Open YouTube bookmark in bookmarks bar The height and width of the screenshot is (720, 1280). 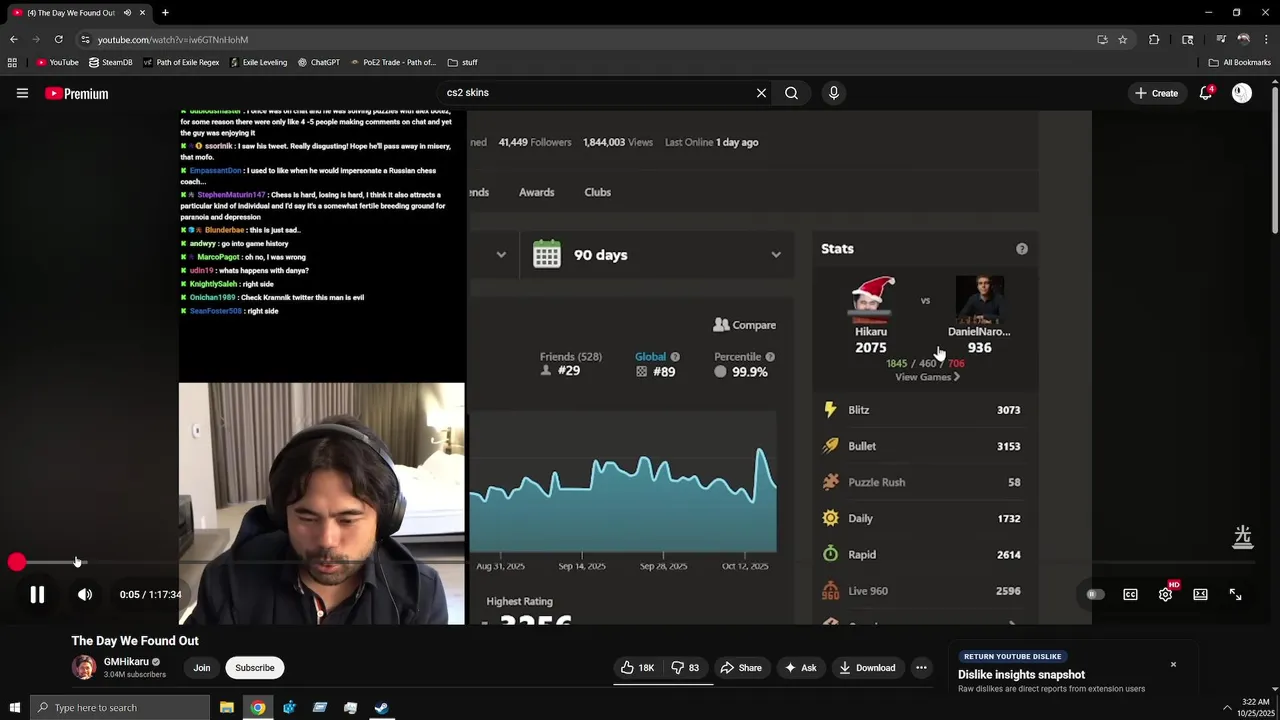pos(57,62)
